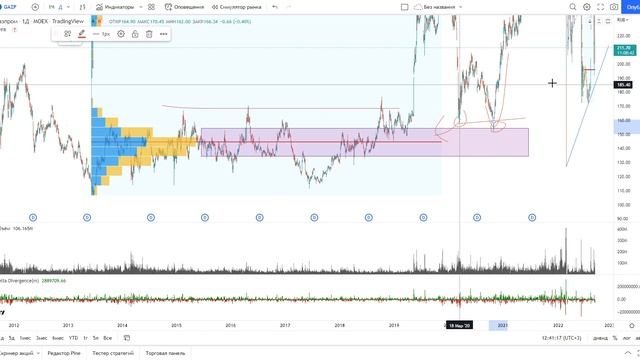Open the go-to-date calendar icon
This screenshot has width=640, height=360.
coord(127,338)
